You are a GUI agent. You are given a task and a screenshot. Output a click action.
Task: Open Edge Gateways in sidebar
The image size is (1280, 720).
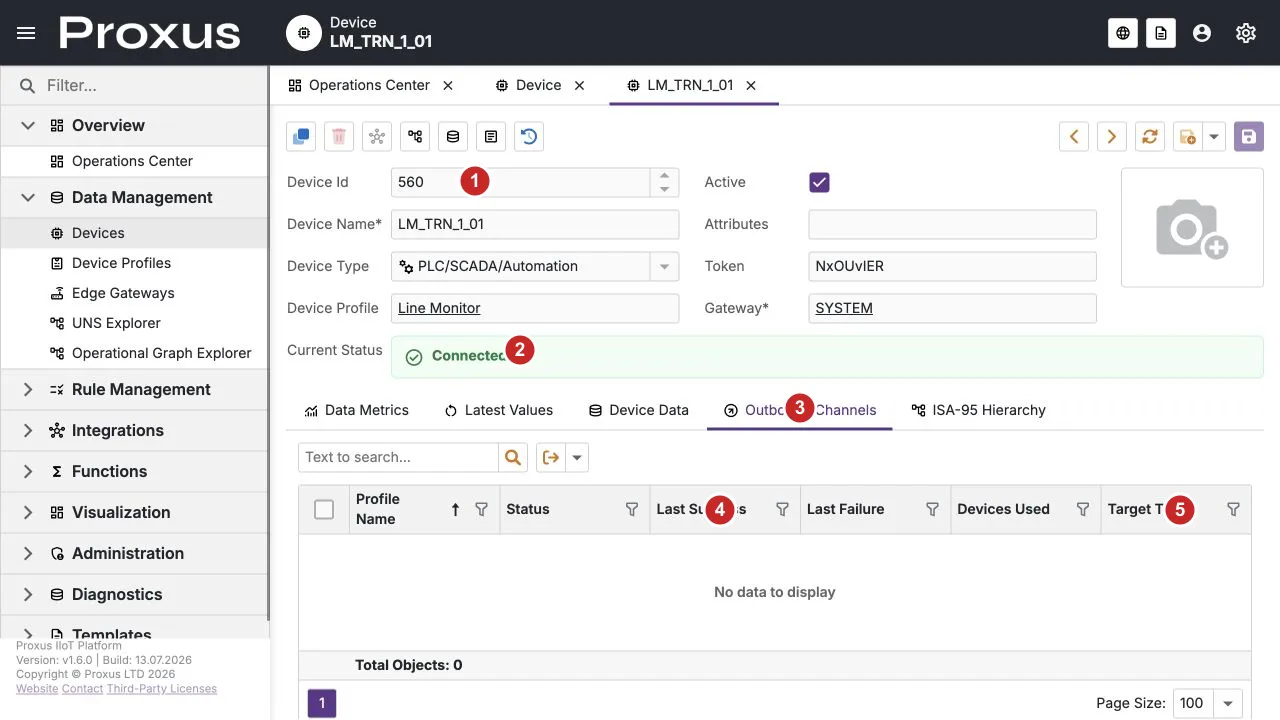coord(134,293)
